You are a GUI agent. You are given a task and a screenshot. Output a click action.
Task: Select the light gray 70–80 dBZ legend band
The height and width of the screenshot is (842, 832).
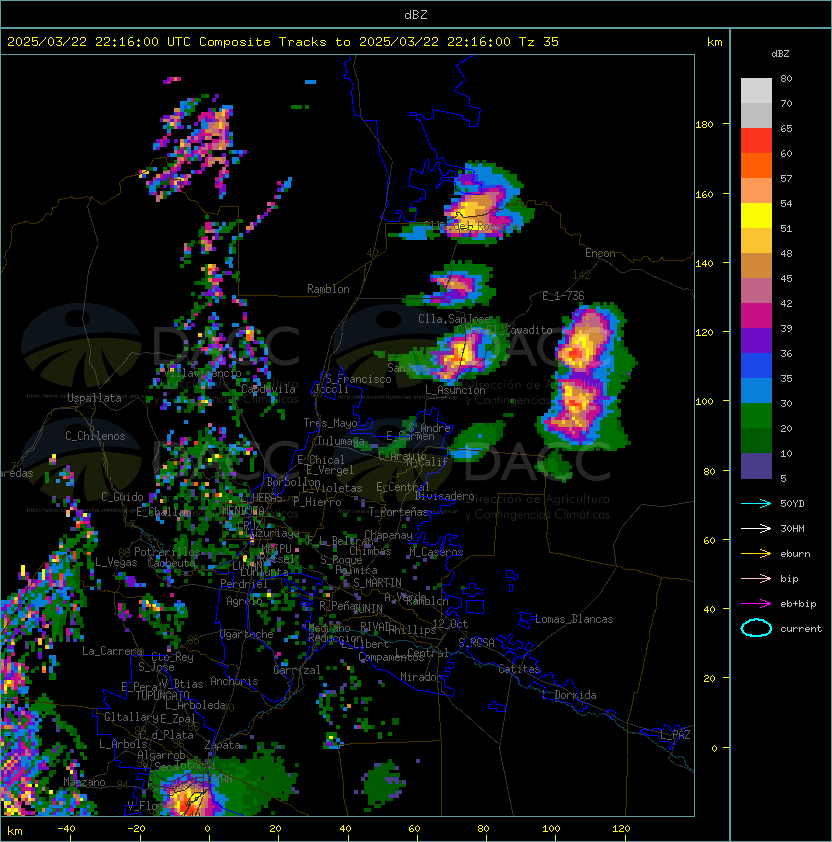click(x=756, y=91)
